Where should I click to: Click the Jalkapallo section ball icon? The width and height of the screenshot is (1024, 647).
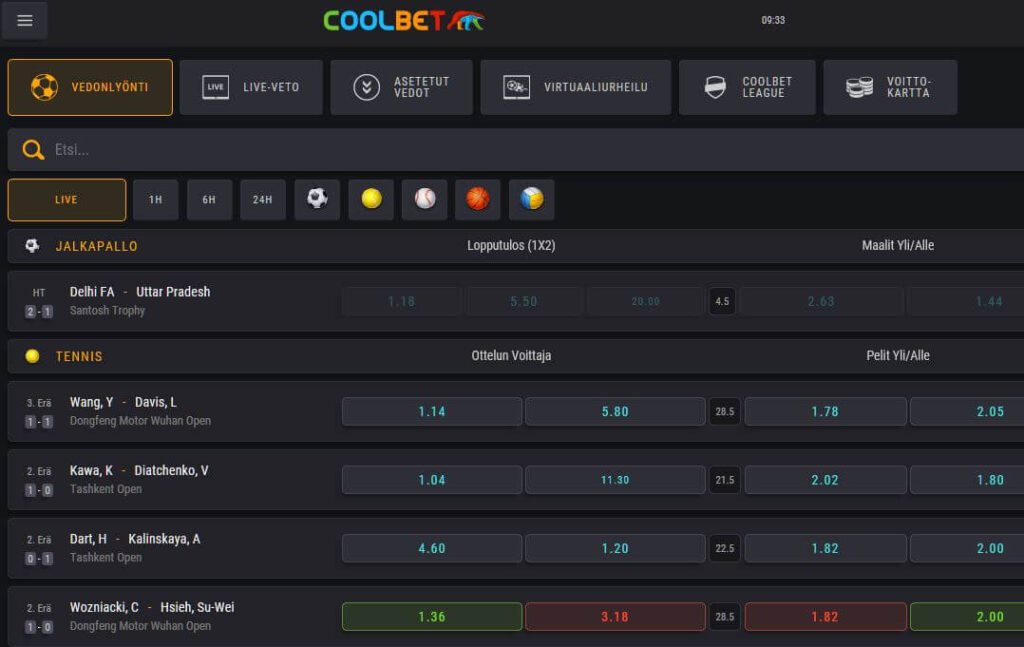32,245
